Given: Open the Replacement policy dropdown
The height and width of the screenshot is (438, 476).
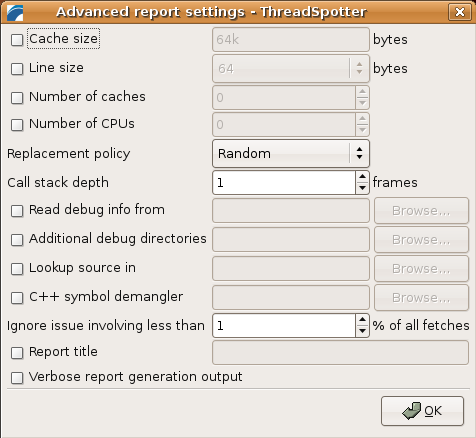Looking at the screenshot, I should click(x=291, y=154).
